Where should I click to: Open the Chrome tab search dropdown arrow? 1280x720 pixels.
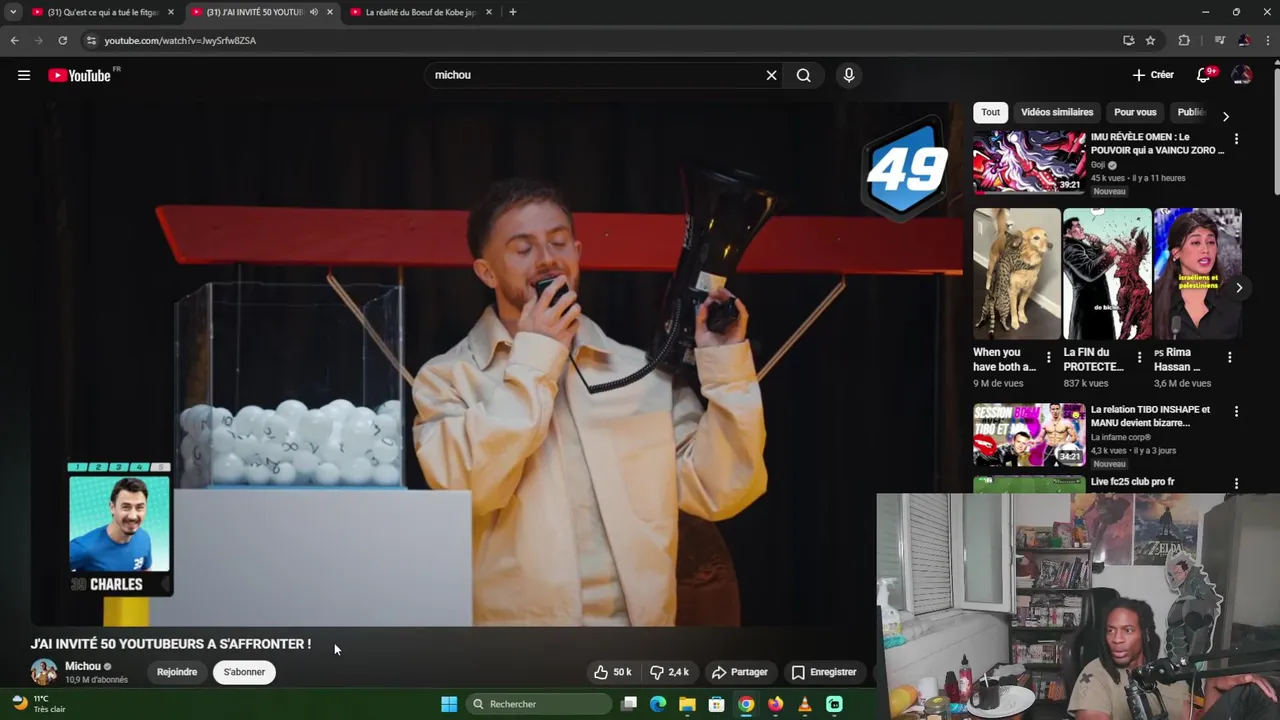click(x=13, y=12)
